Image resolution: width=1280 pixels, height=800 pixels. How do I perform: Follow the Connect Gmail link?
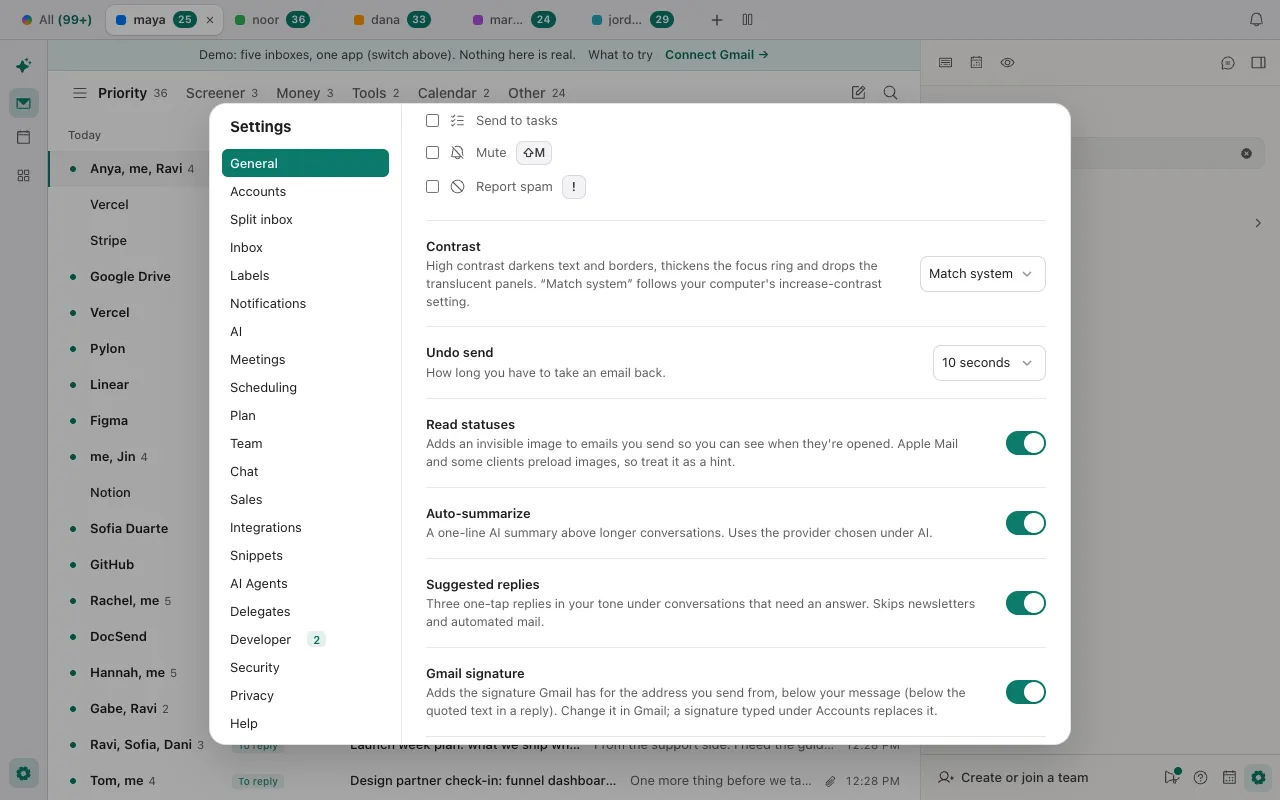717,55
